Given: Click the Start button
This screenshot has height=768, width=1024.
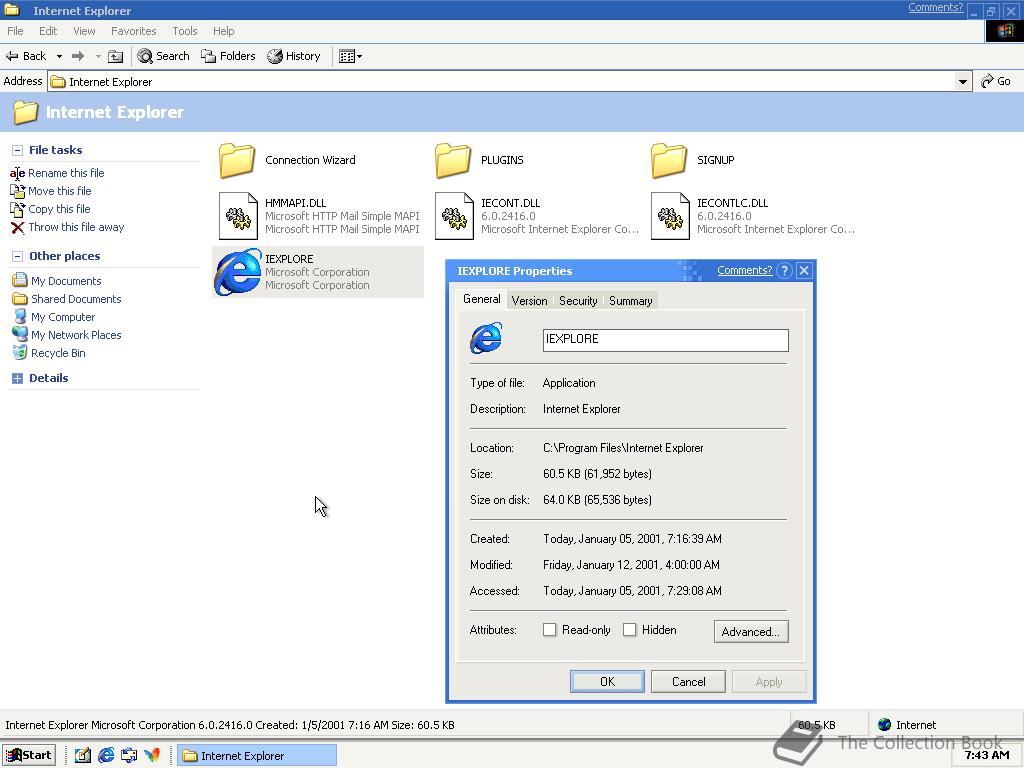Looking at the screenshot, I should coord(28,755).
